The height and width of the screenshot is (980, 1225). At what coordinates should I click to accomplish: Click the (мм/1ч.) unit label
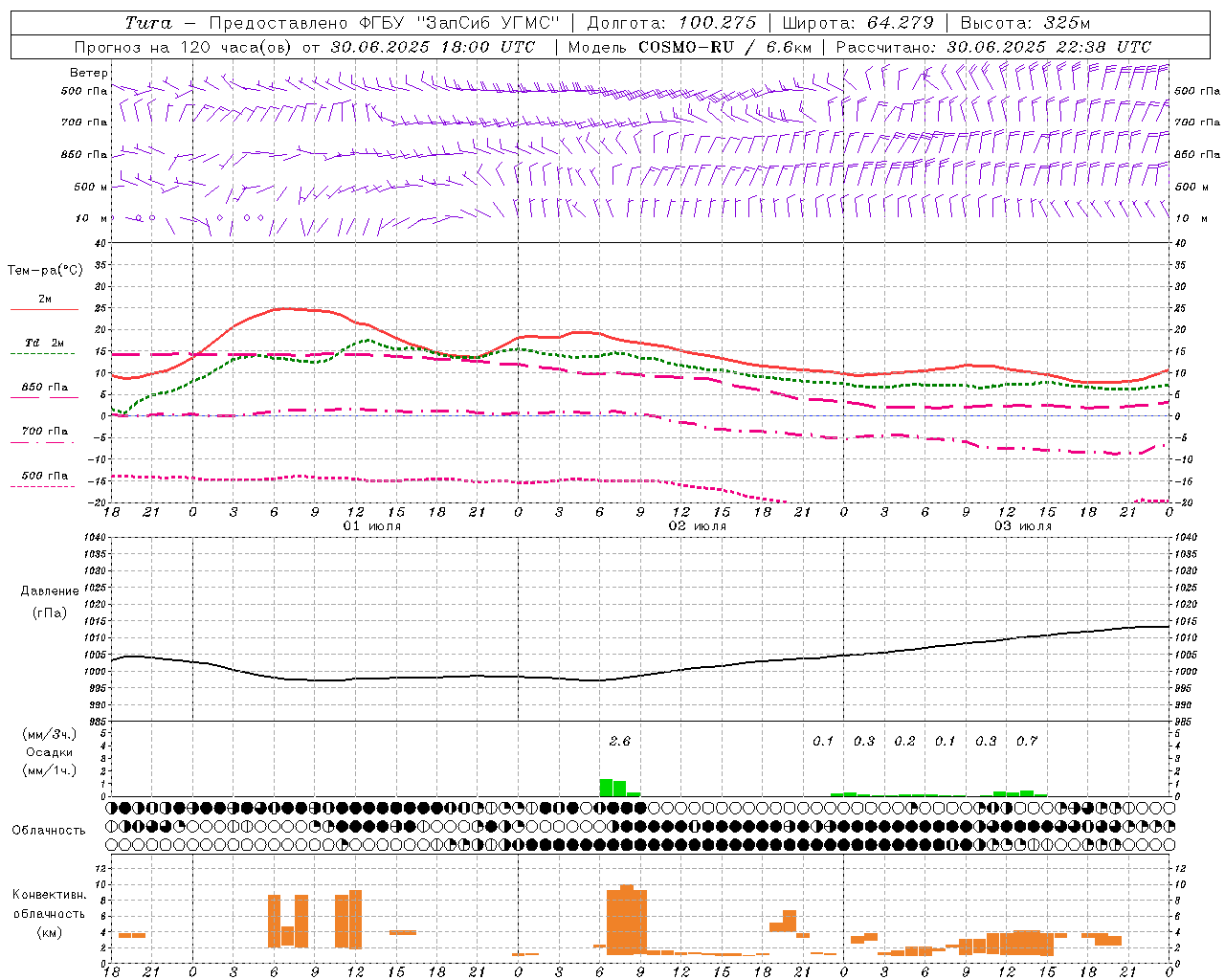(50, 770)
